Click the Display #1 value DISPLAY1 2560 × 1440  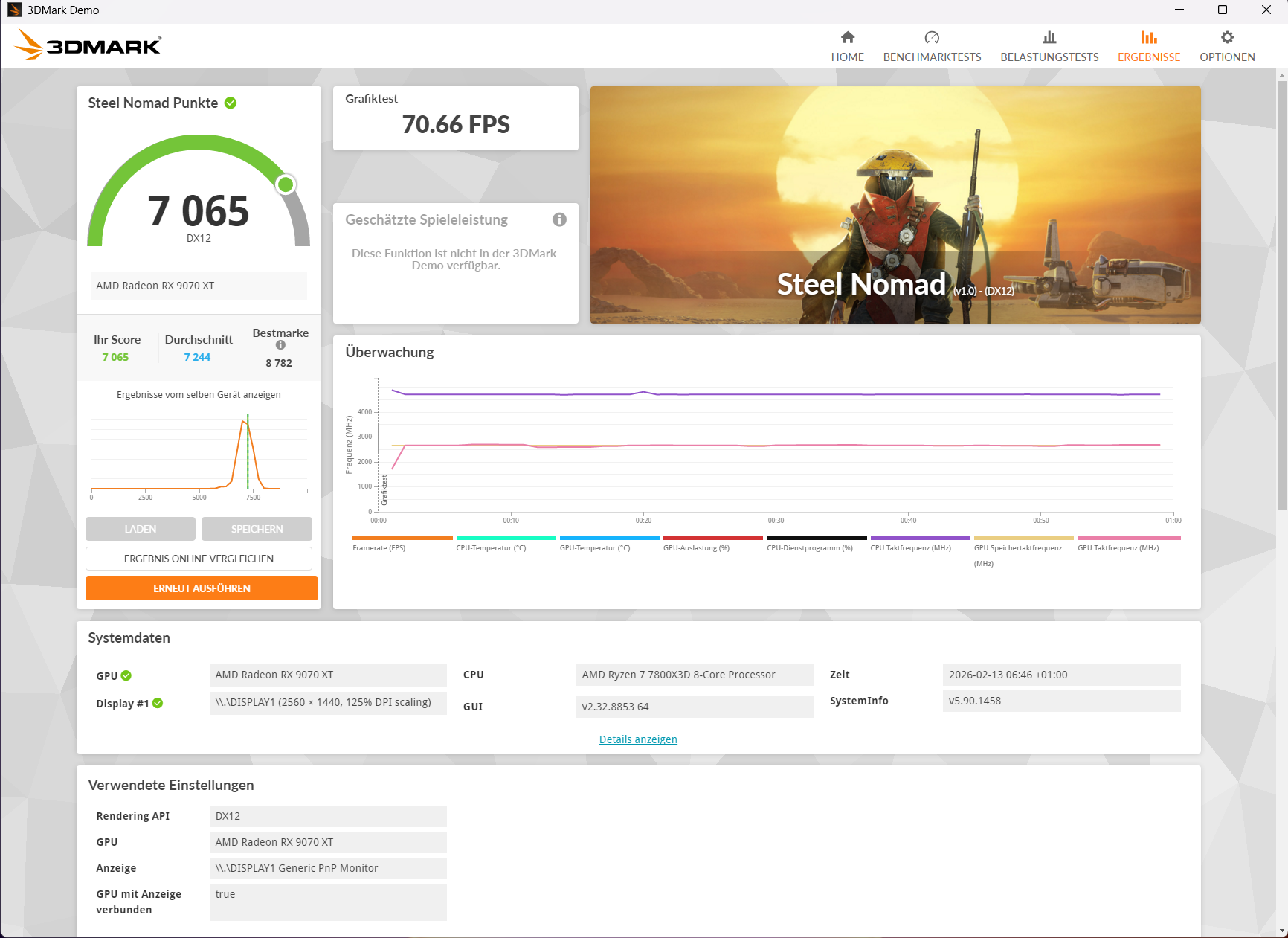(328, 703)
